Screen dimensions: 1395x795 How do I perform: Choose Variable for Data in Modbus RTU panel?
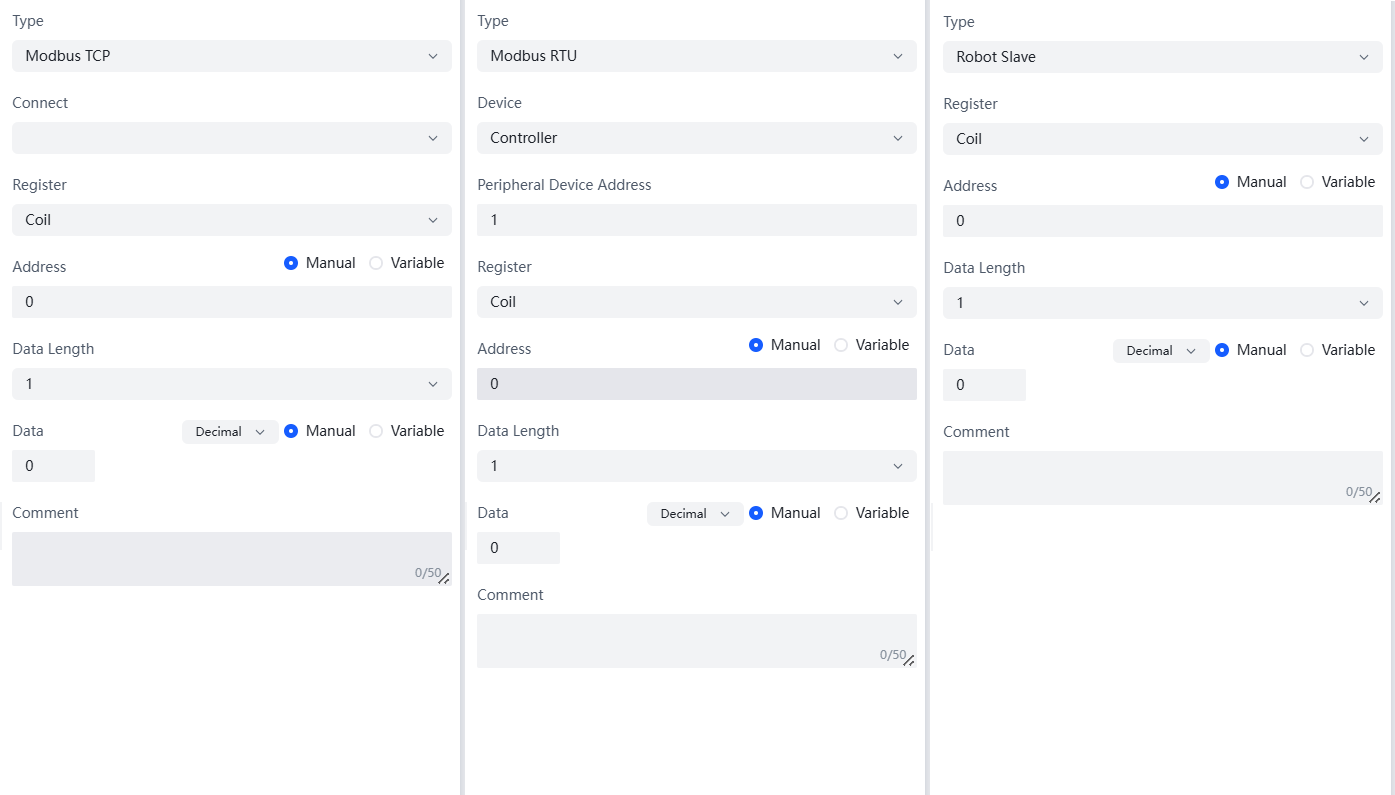click(841, 513)
